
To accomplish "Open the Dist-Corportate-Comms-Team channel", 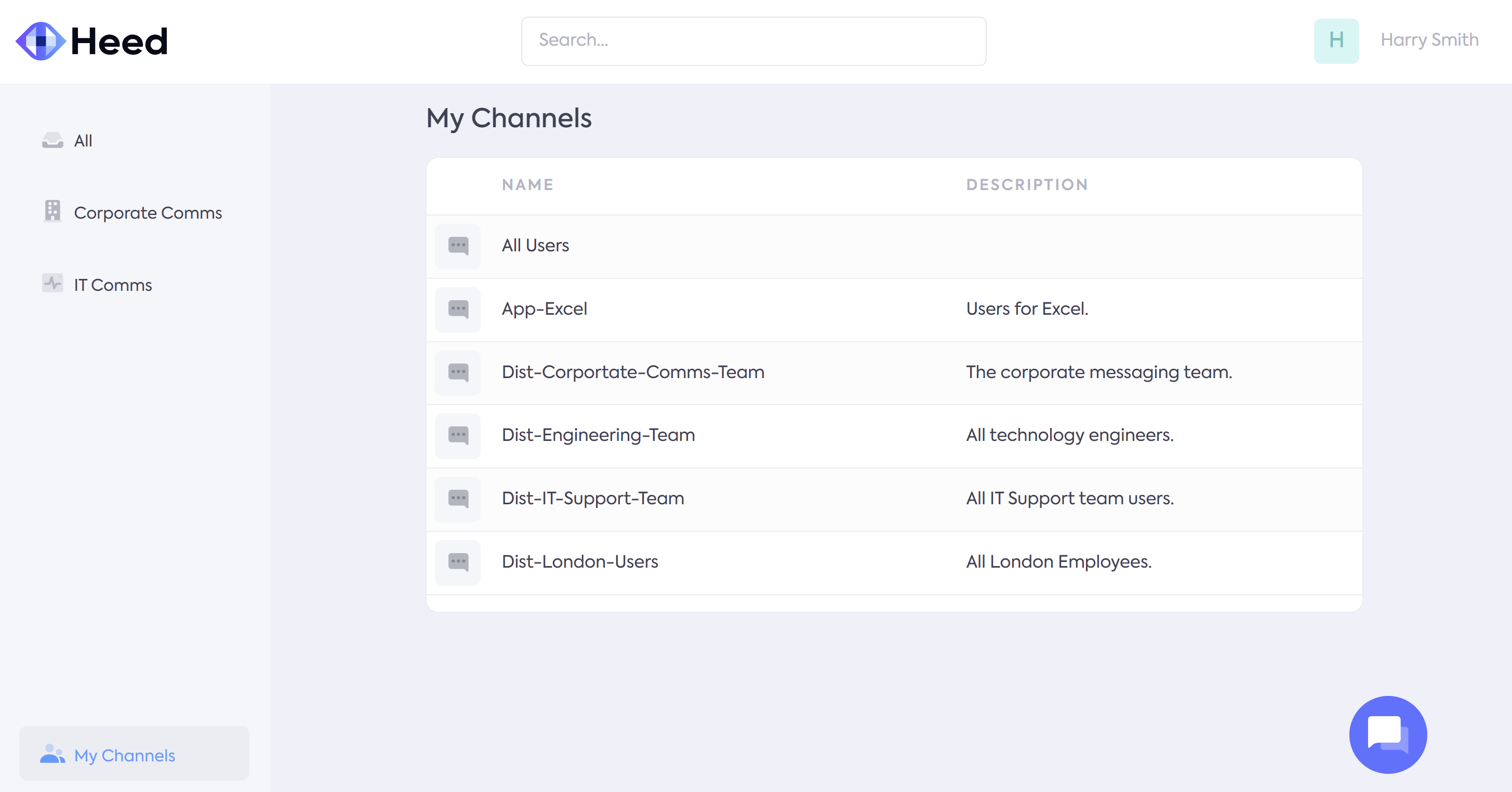I will pos(633,372).
